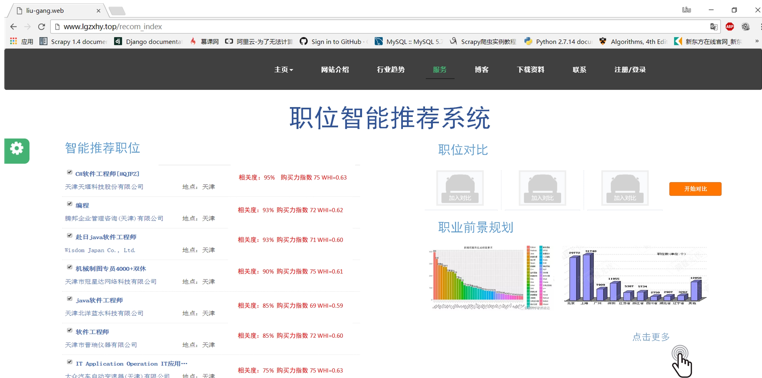Select 服务 in the navigation bar
This screenshot has width=762, height=378.
coord(440,69)
